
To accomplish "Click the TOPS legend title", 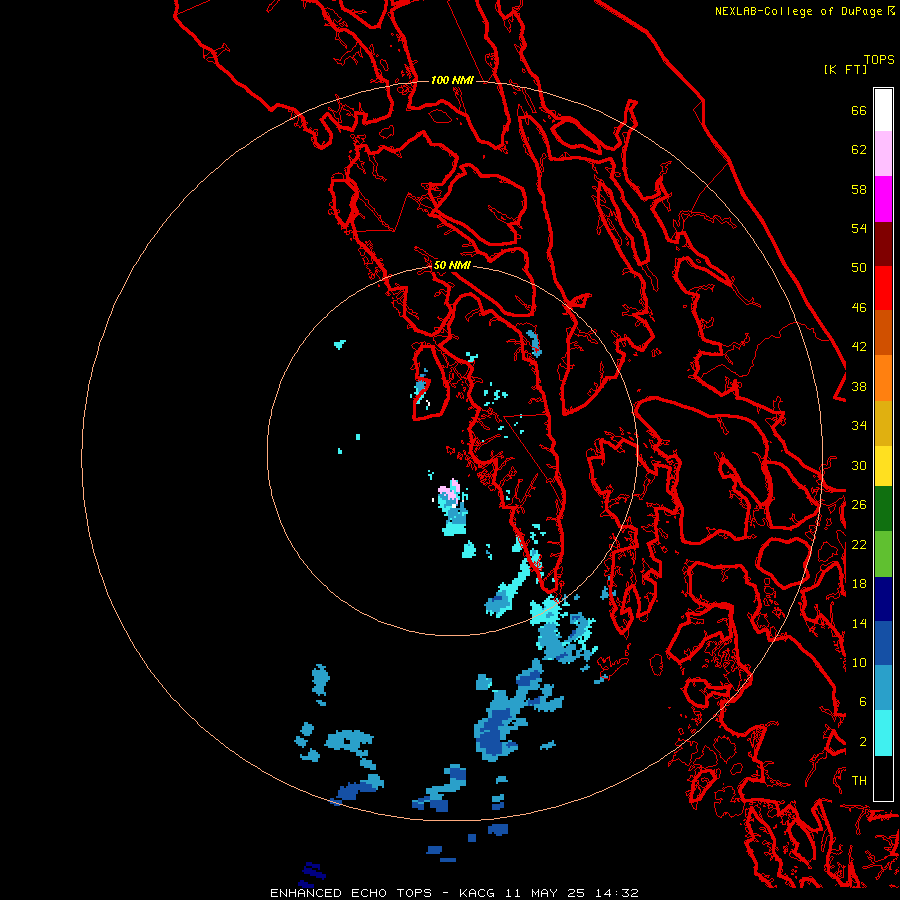I will point(879,60).
